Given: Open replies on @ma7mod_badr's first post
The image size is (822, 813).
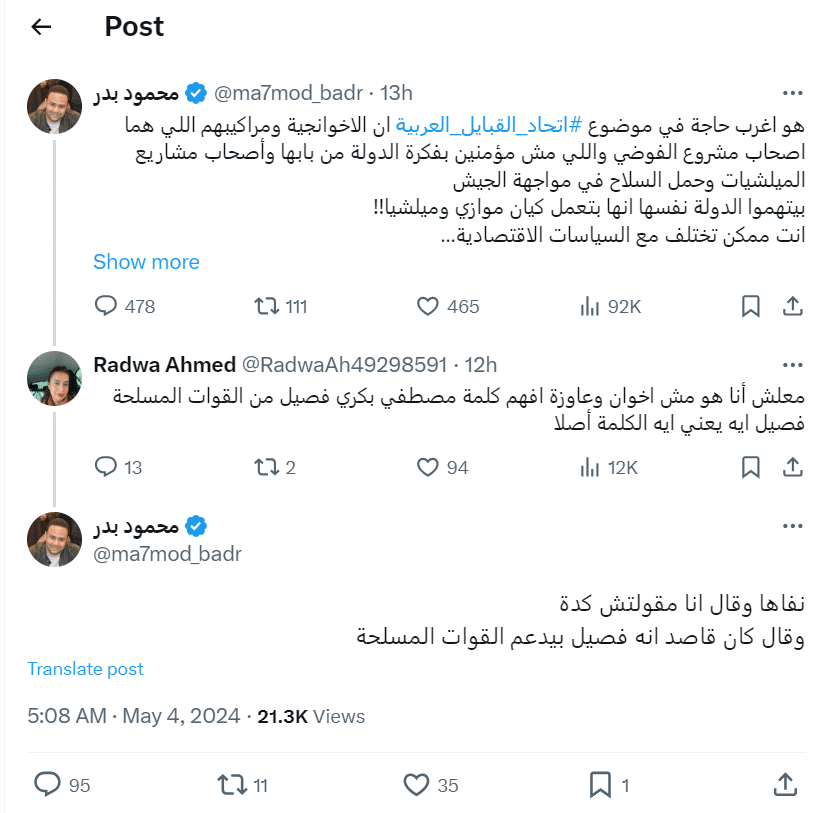Looking at the screenshot, I should [106, 306].
